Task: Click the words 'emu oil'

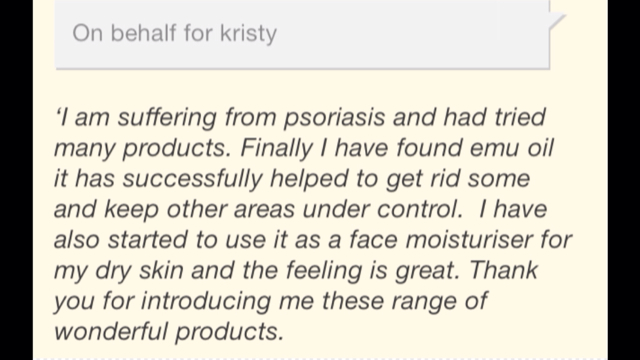Action: click(x=511, y=148)
